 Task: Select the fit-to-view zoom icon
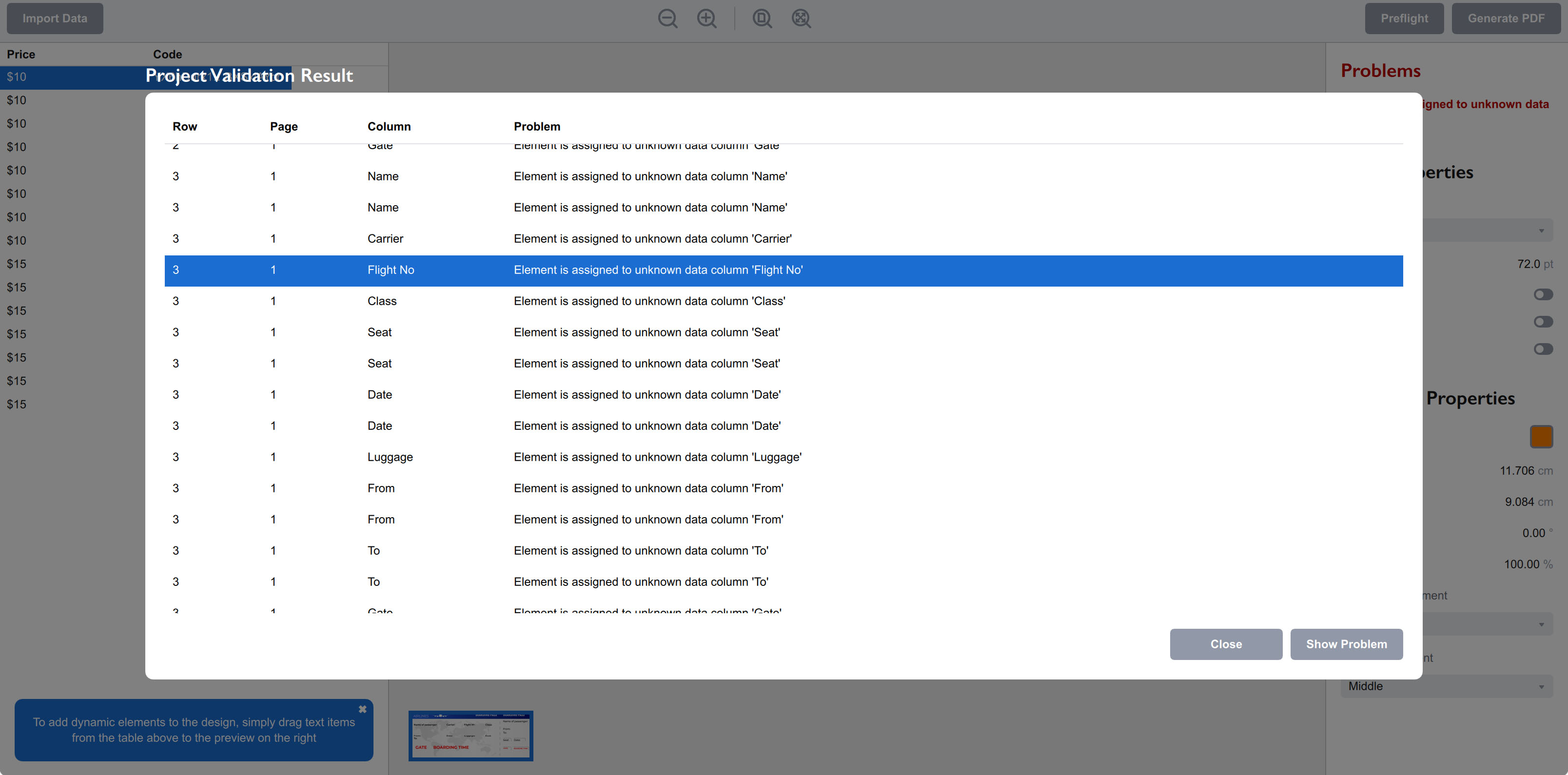coord(801,18)
